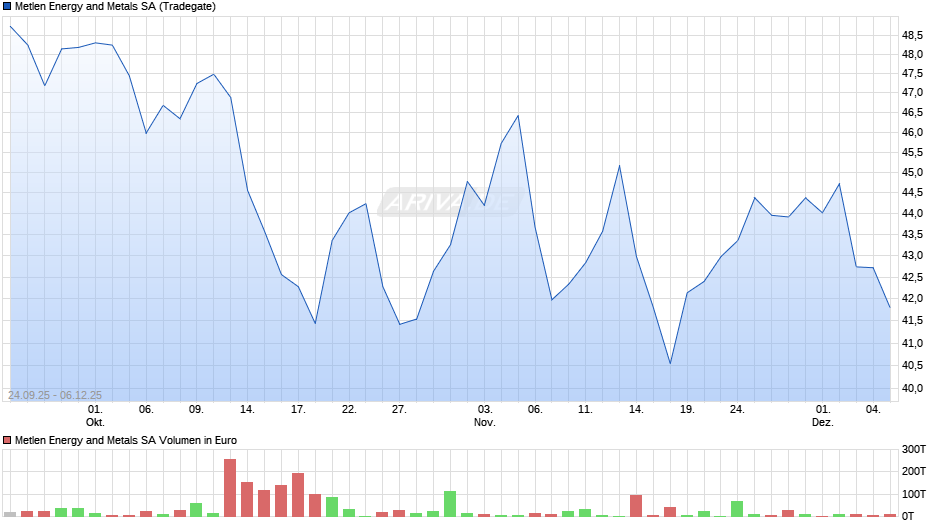This screenshot has height=526, width=940.
Task: Click the tallest green volume bar
Action: [450, 504]
